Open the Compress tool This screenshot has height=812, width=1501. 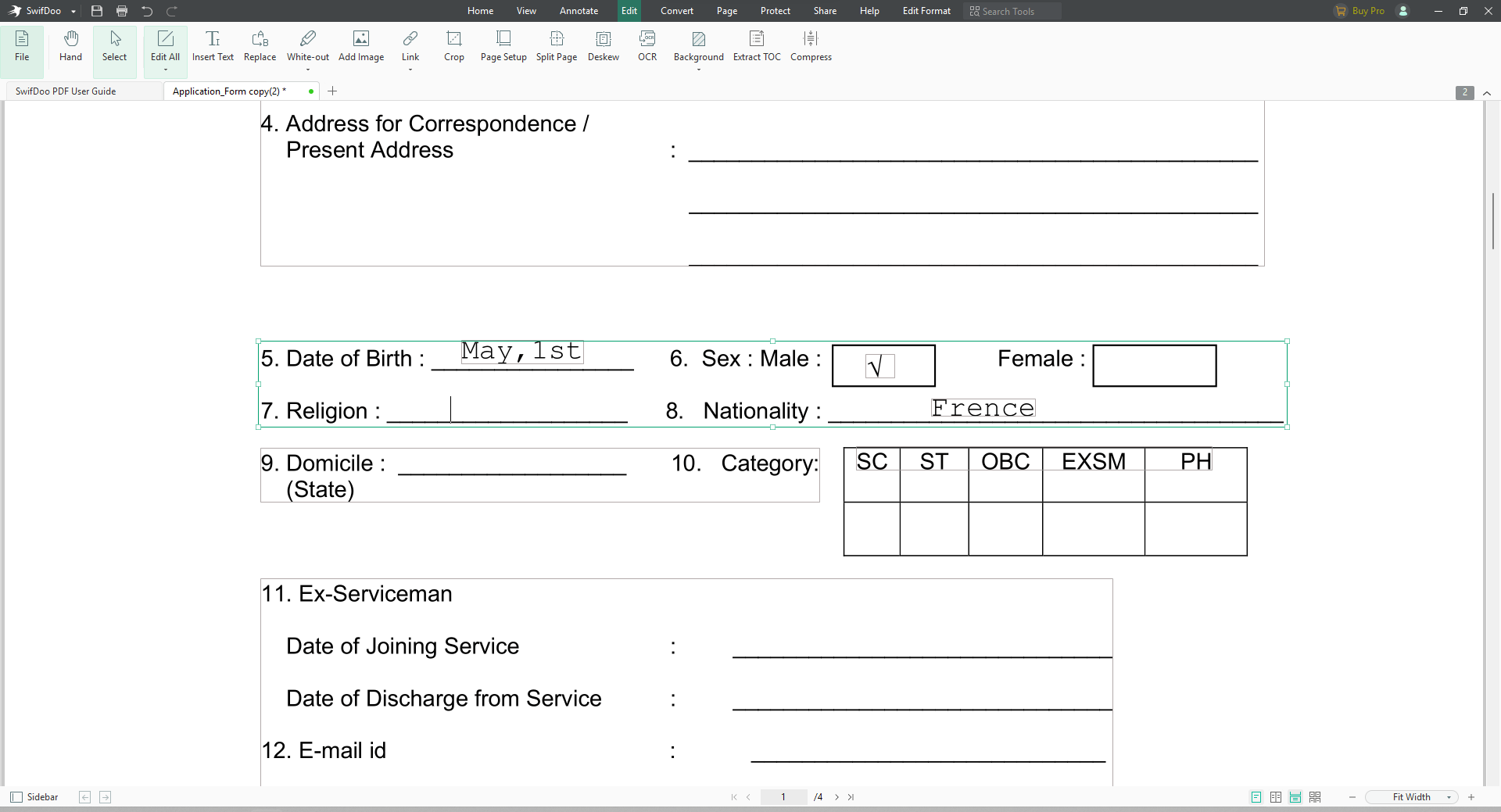[x=811, y=47]
